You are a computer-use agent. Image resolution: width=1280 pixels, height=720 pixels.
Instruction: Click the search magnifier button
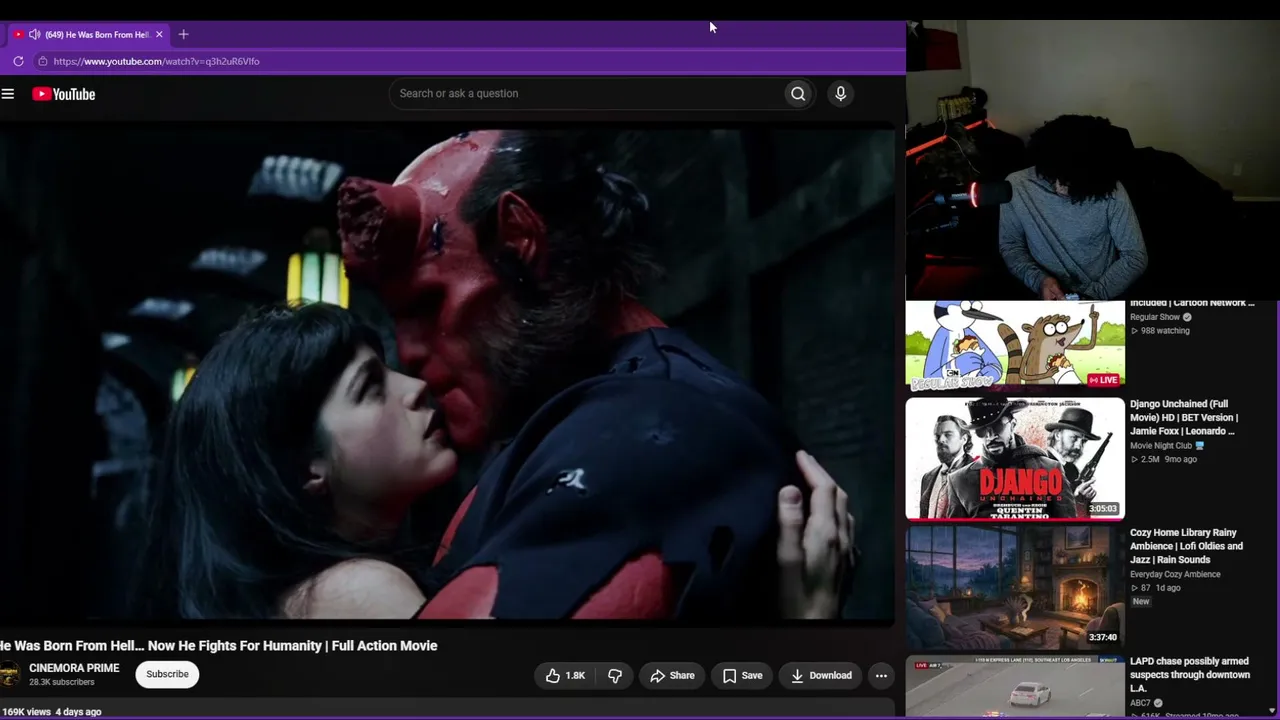click(x=798, y=94)
